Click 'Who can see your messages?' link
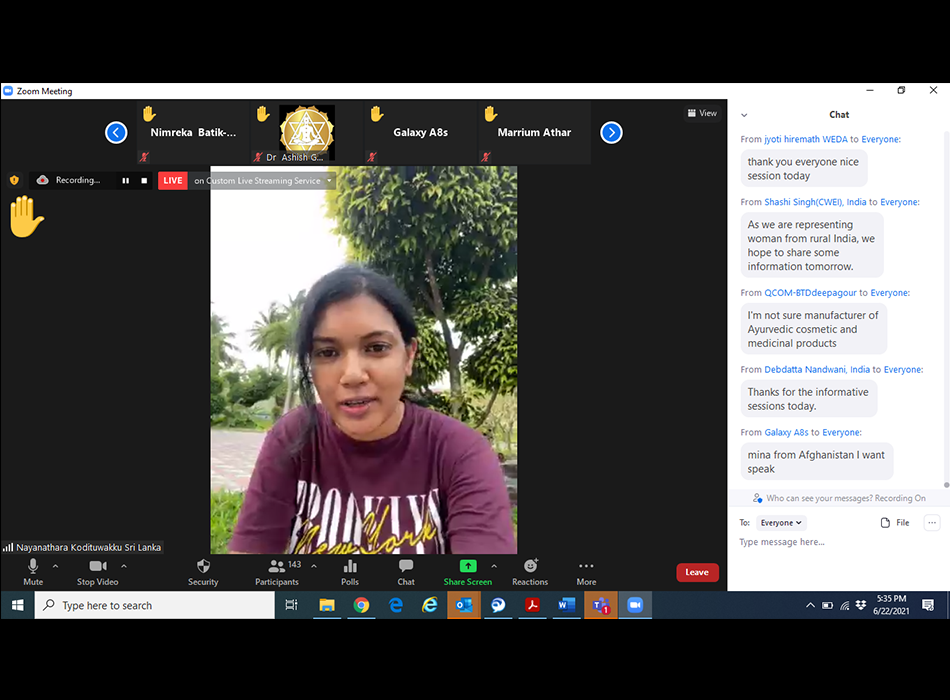 (819, 498)
